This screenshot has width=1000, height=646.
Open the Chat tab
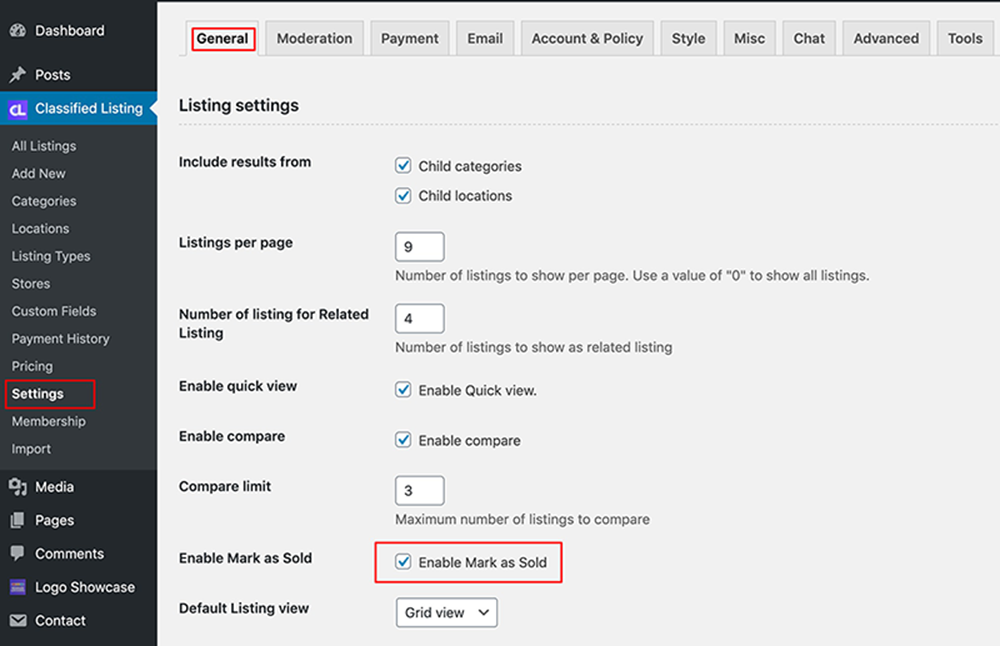pos(809,38)
